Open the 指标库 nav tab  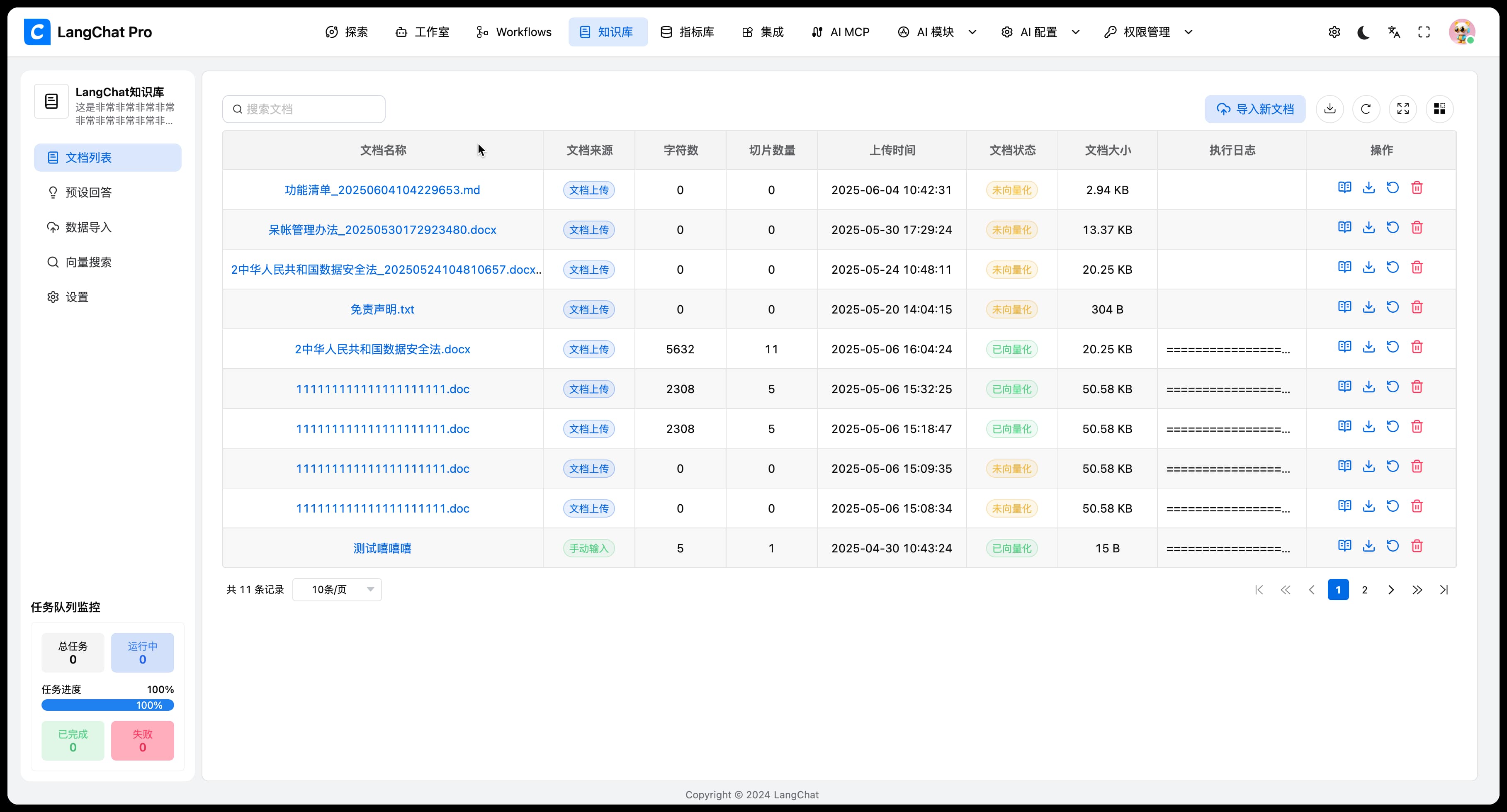688,32
